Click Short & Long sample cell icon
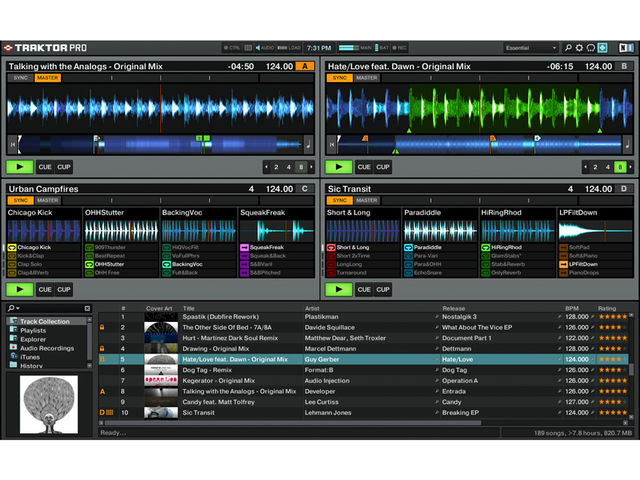The width and height of the screenshot is (640, 480). coord(331,247)
